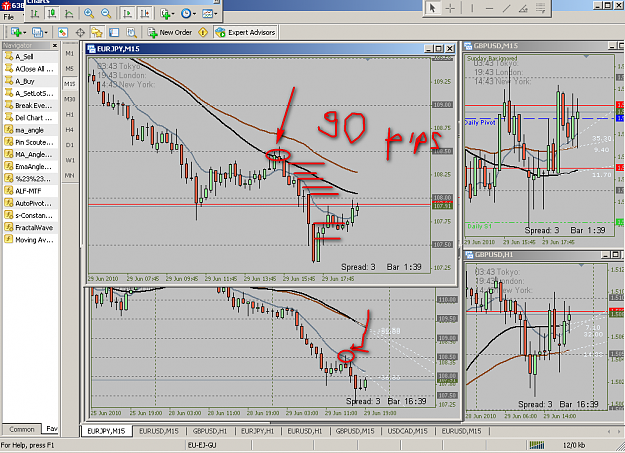Screen dimensions: 625x453
Task: Switch timeframe to M15
Action: [70, 84]
